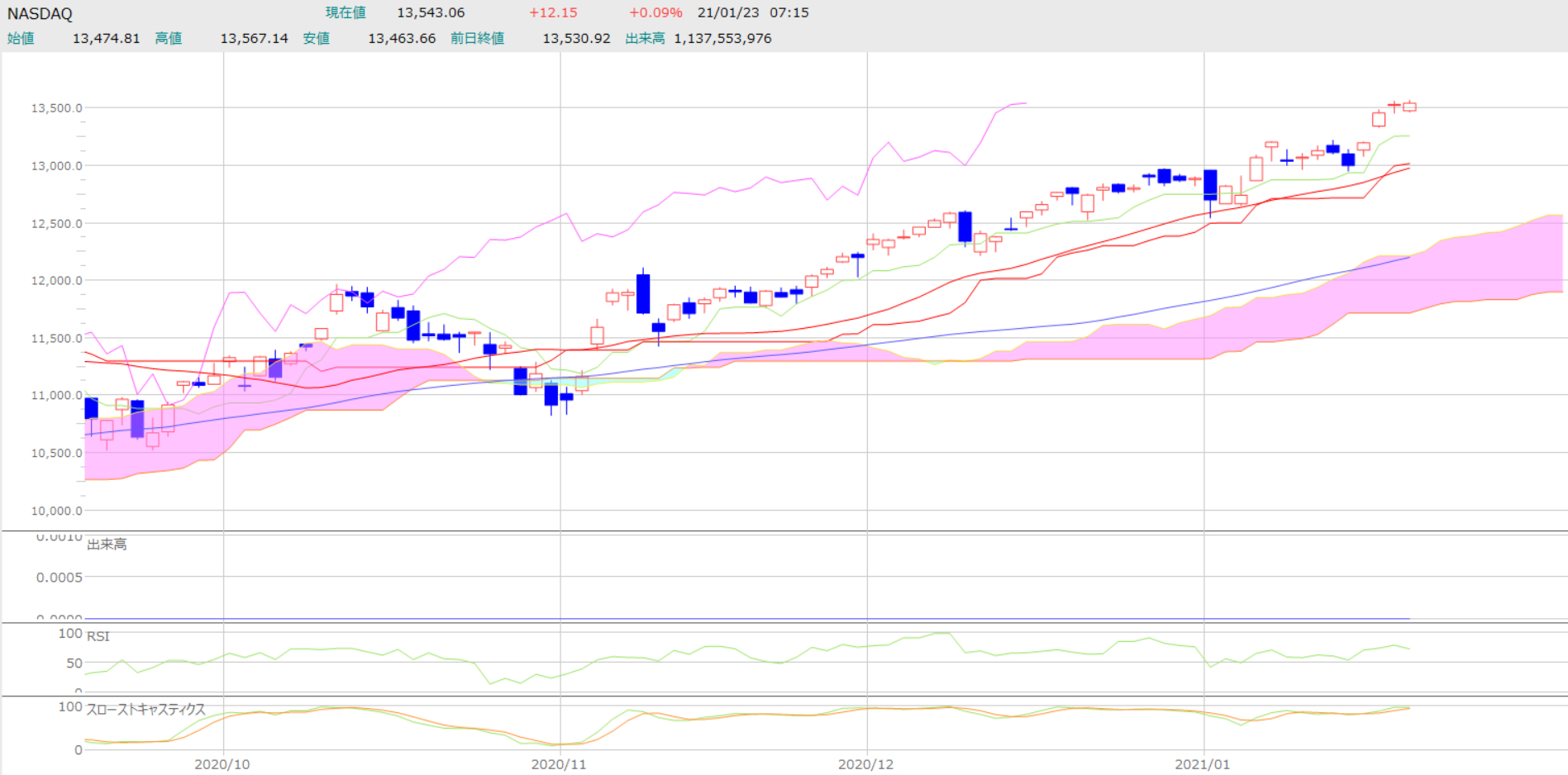Click the +0.09% percent change value
Screen dimensions: 1568x775
655,13
